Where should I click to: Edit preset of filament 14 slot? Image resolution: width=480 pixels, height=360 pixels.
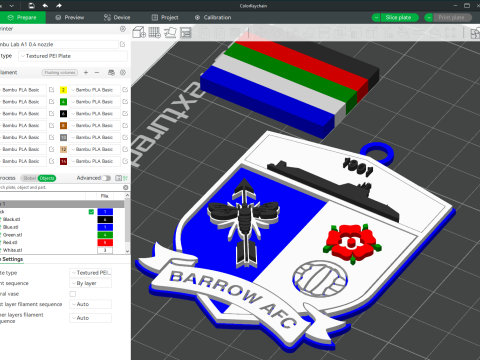(125, 161)
